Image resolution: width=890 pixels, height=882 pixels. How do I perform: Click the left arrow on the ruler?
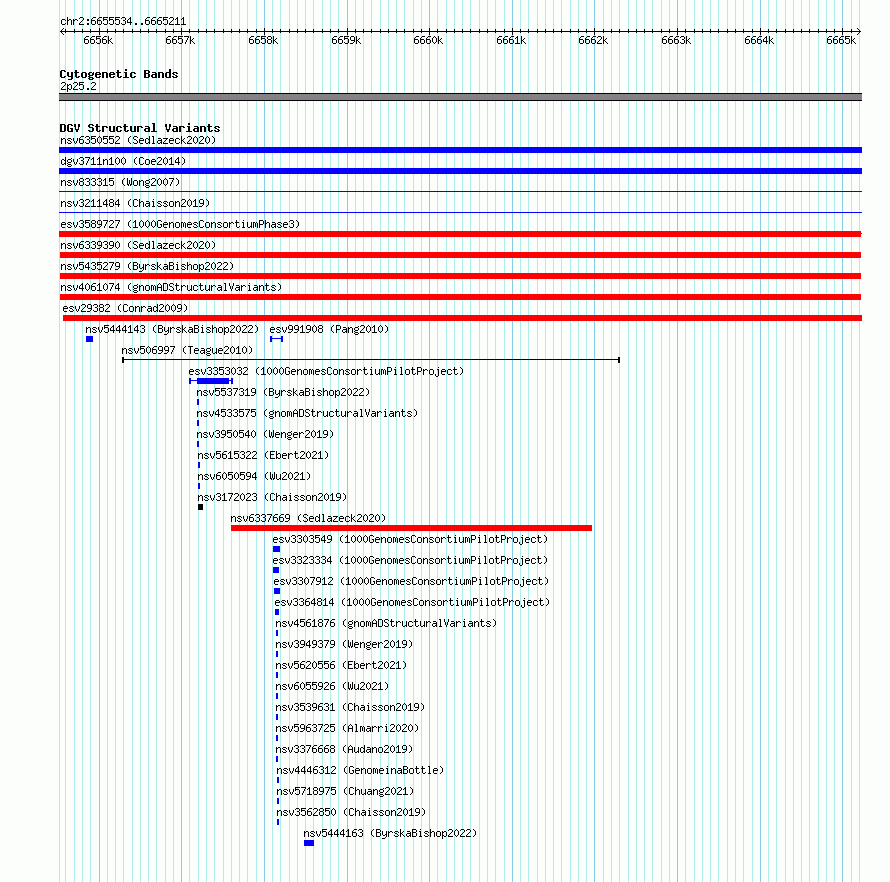point(62,31)
